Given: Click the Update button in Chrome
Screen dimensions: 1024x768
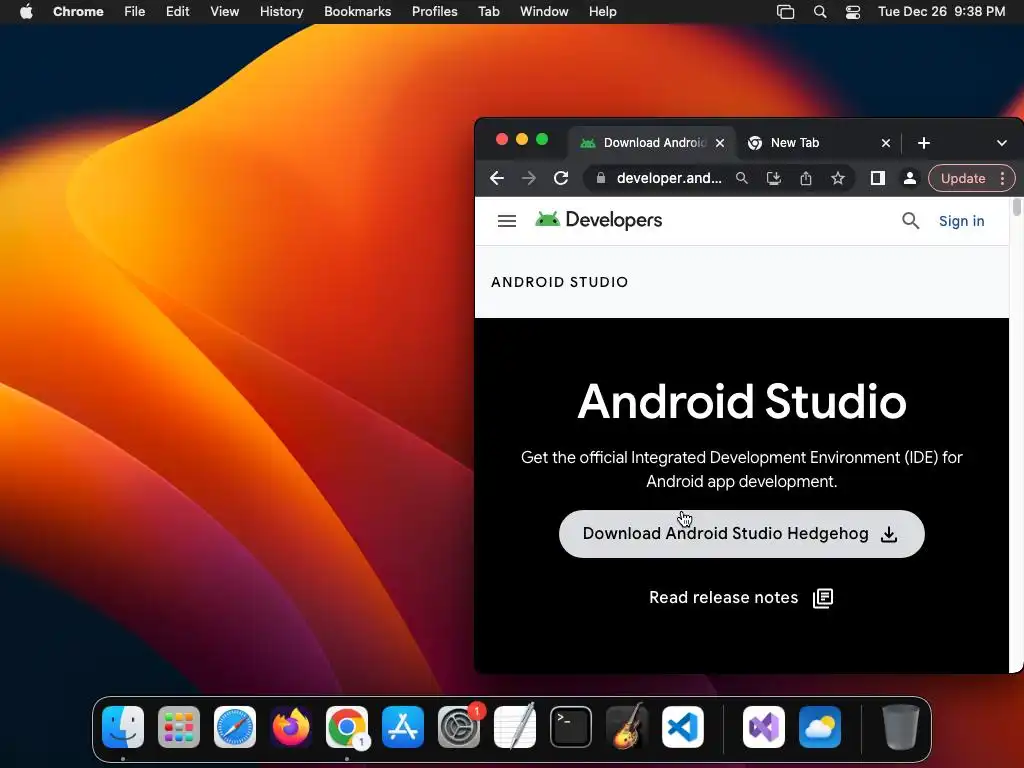Looking at the screenshot, I should coord(963,178).
